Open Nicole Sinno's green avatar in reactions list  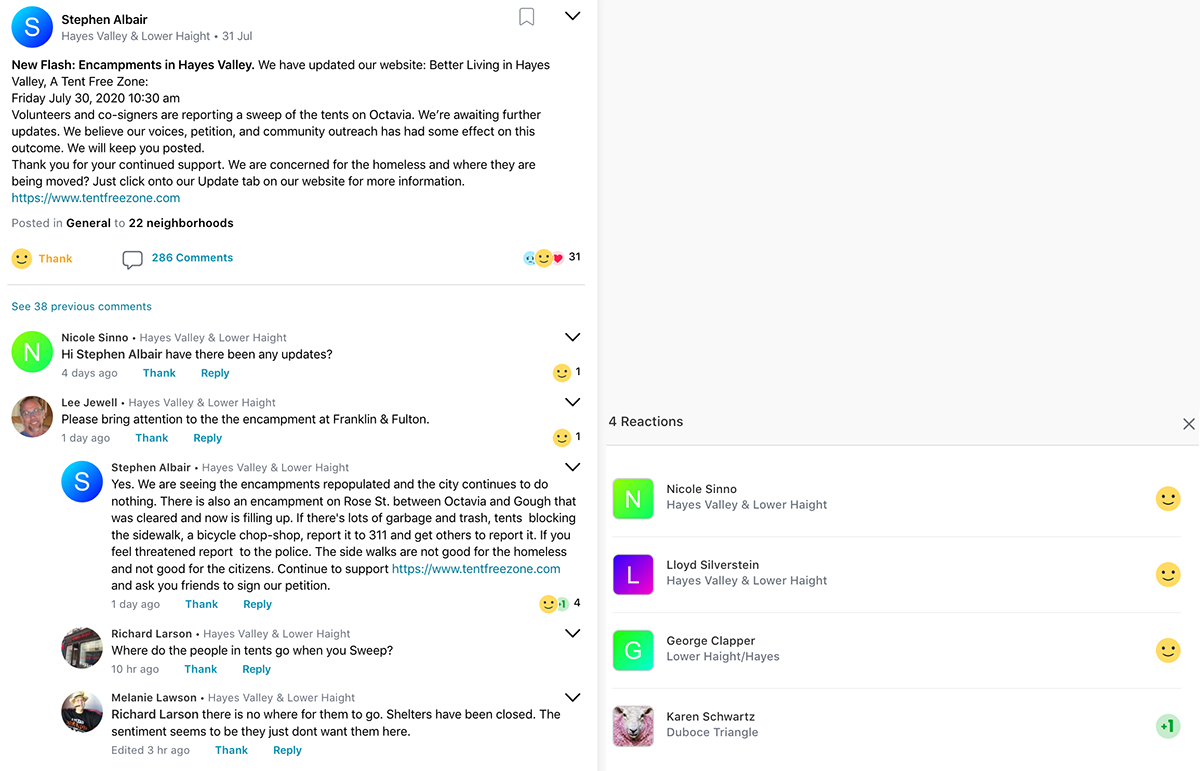[x=633, y=498]
